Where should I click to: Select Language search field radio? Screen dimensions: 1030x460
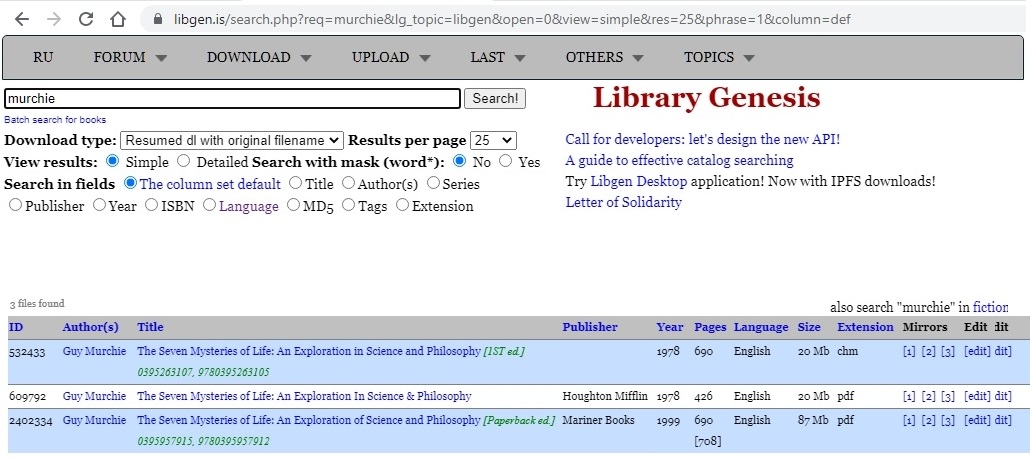point(209,205)
